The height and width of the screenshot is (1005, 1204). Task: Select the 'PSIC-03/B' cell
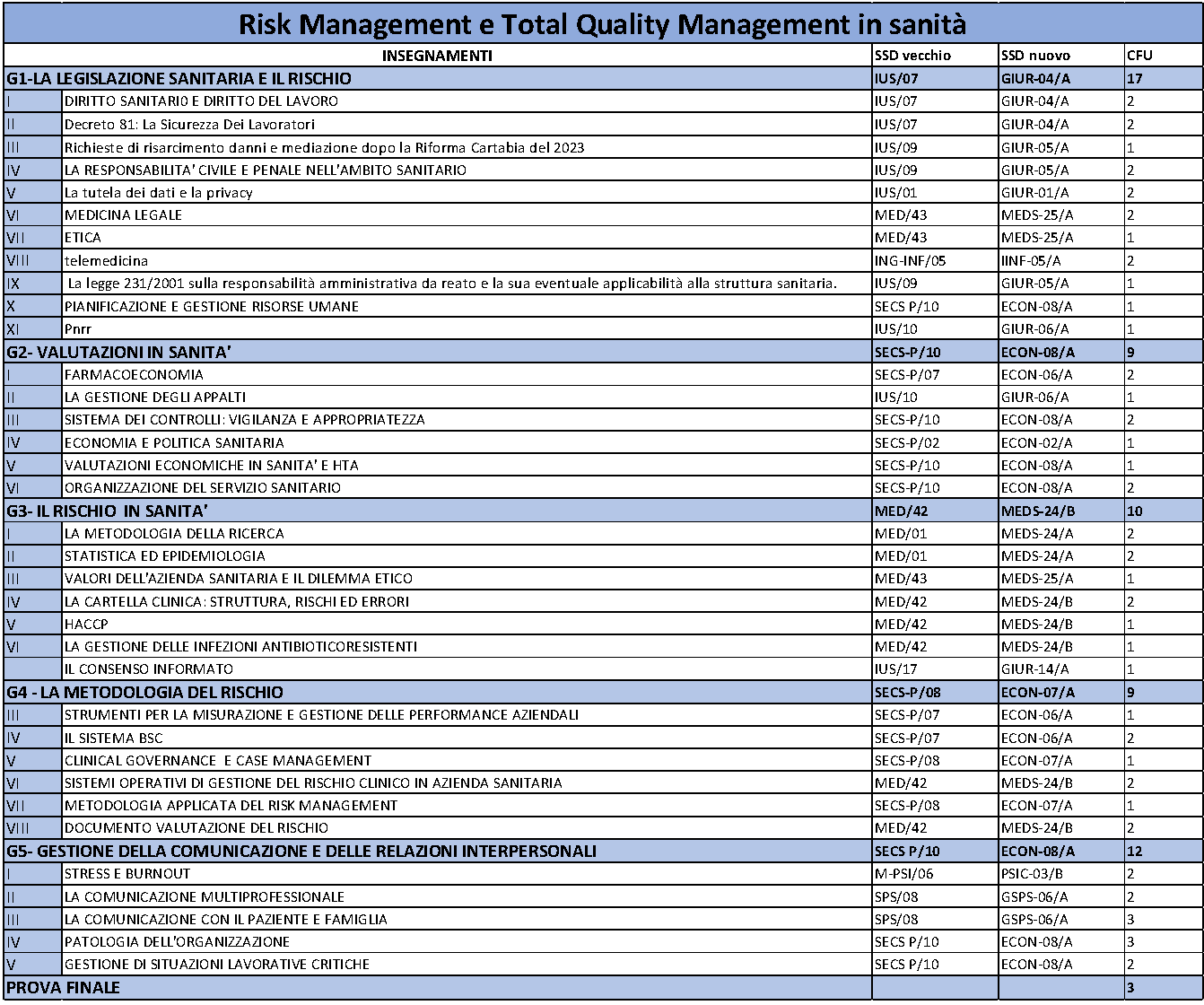point(1061,874)
